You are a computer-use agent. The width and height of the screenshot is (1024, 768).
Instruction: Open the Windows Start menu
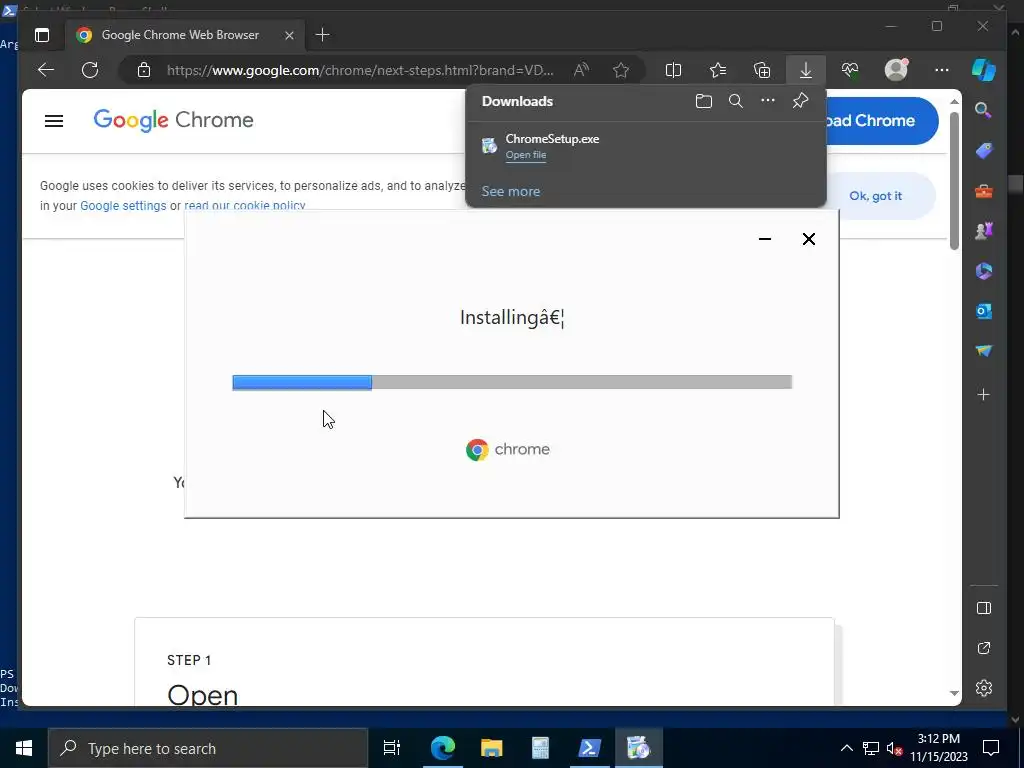24,748
